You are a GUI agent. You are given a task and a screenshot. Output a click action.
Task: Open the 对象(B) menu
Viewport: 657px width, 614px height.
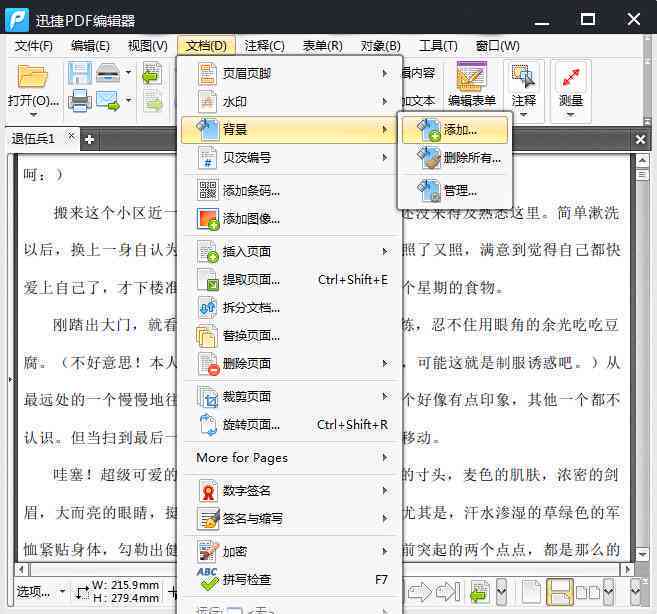380,46
